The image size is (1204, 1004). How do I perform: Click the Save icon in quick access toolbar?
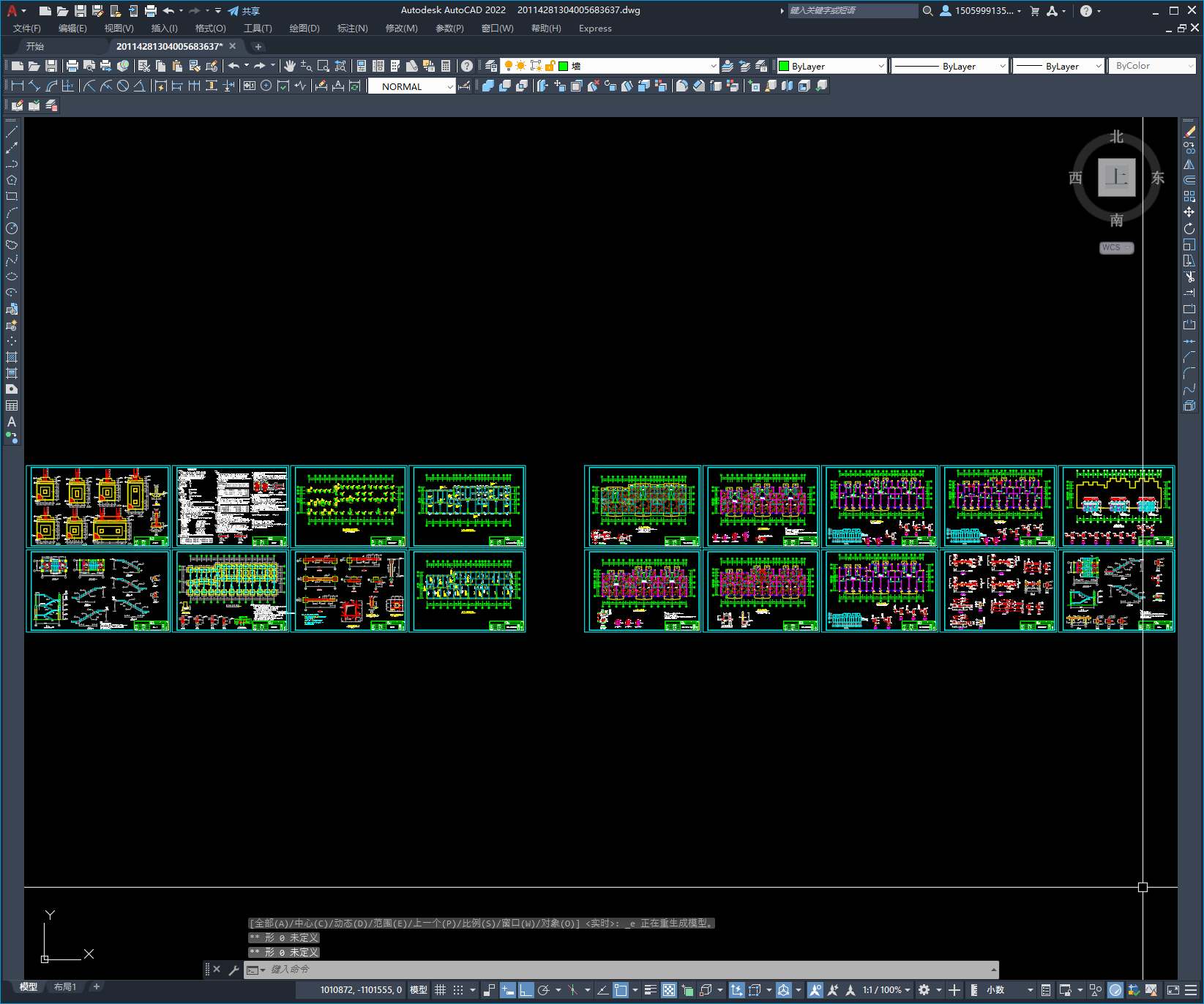pos(81,10)
